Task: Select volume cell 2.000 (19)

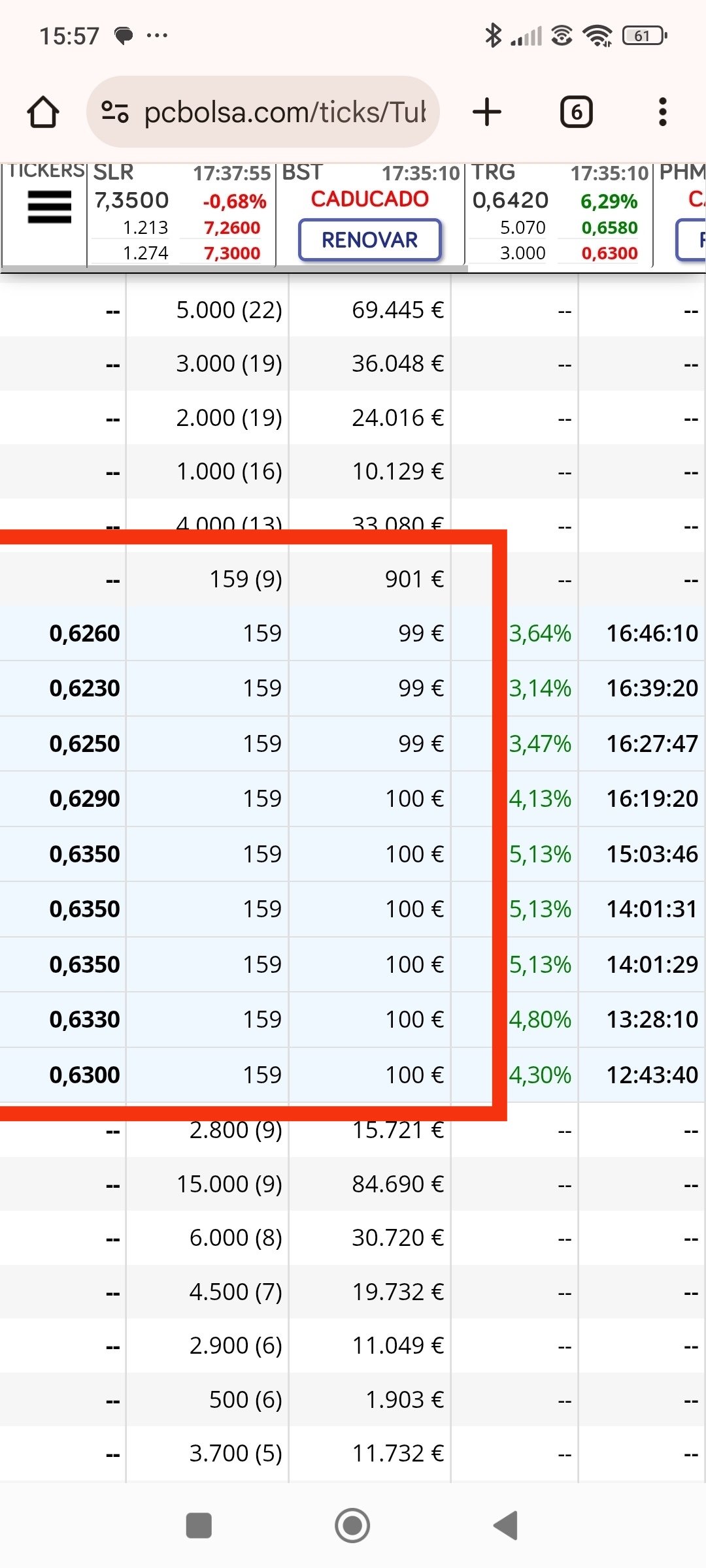Action: click(x=229, y=417)
